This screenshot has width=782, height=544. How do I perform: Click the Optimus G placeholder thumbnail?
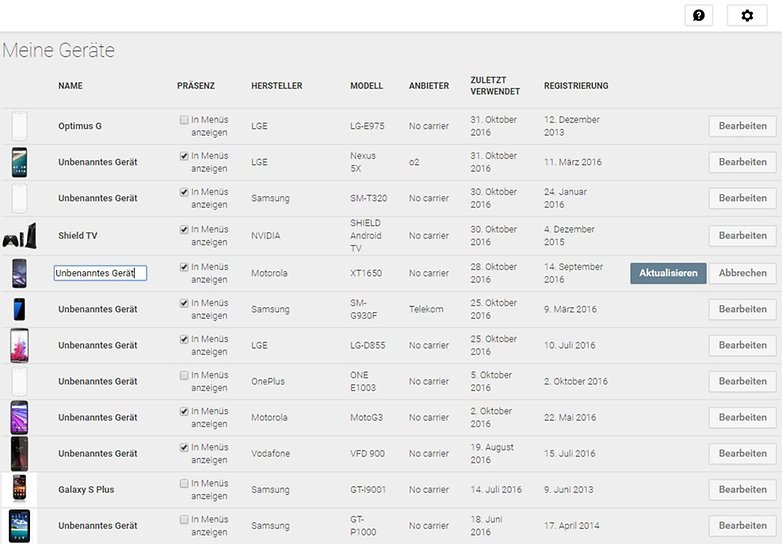19,126
